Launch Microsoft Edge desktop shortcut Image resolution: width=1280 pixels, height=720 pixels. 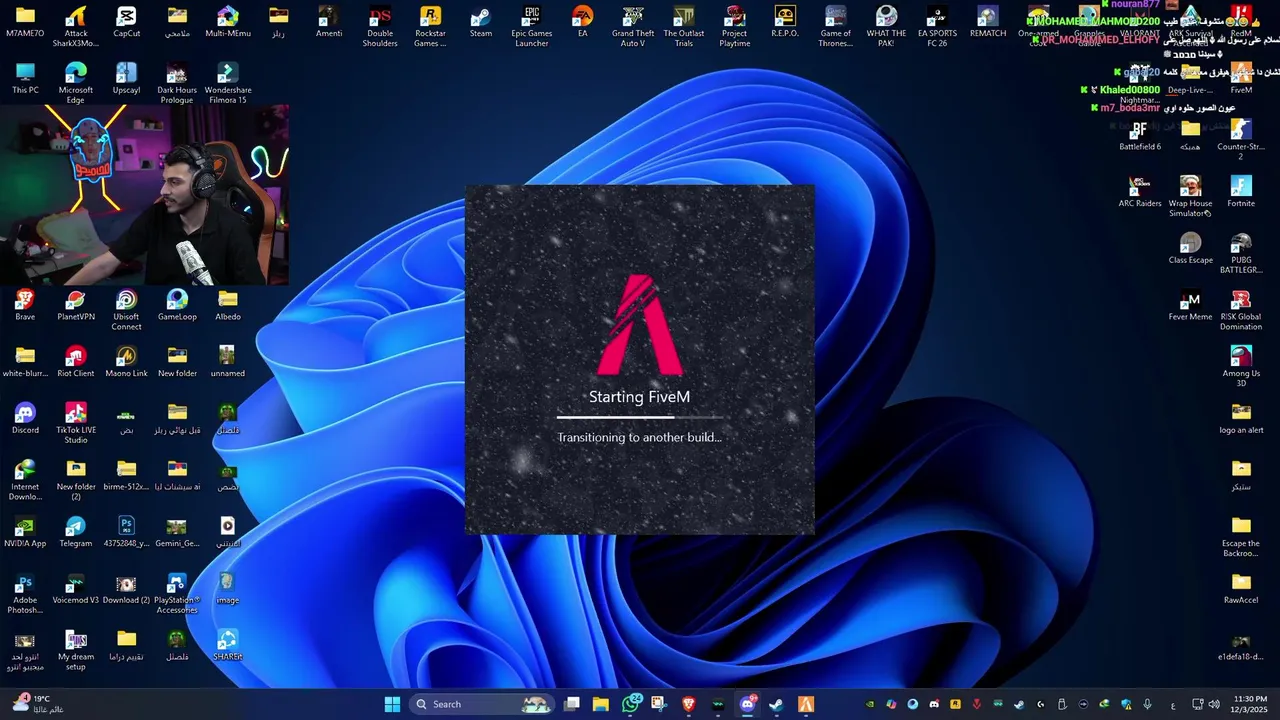76,83
